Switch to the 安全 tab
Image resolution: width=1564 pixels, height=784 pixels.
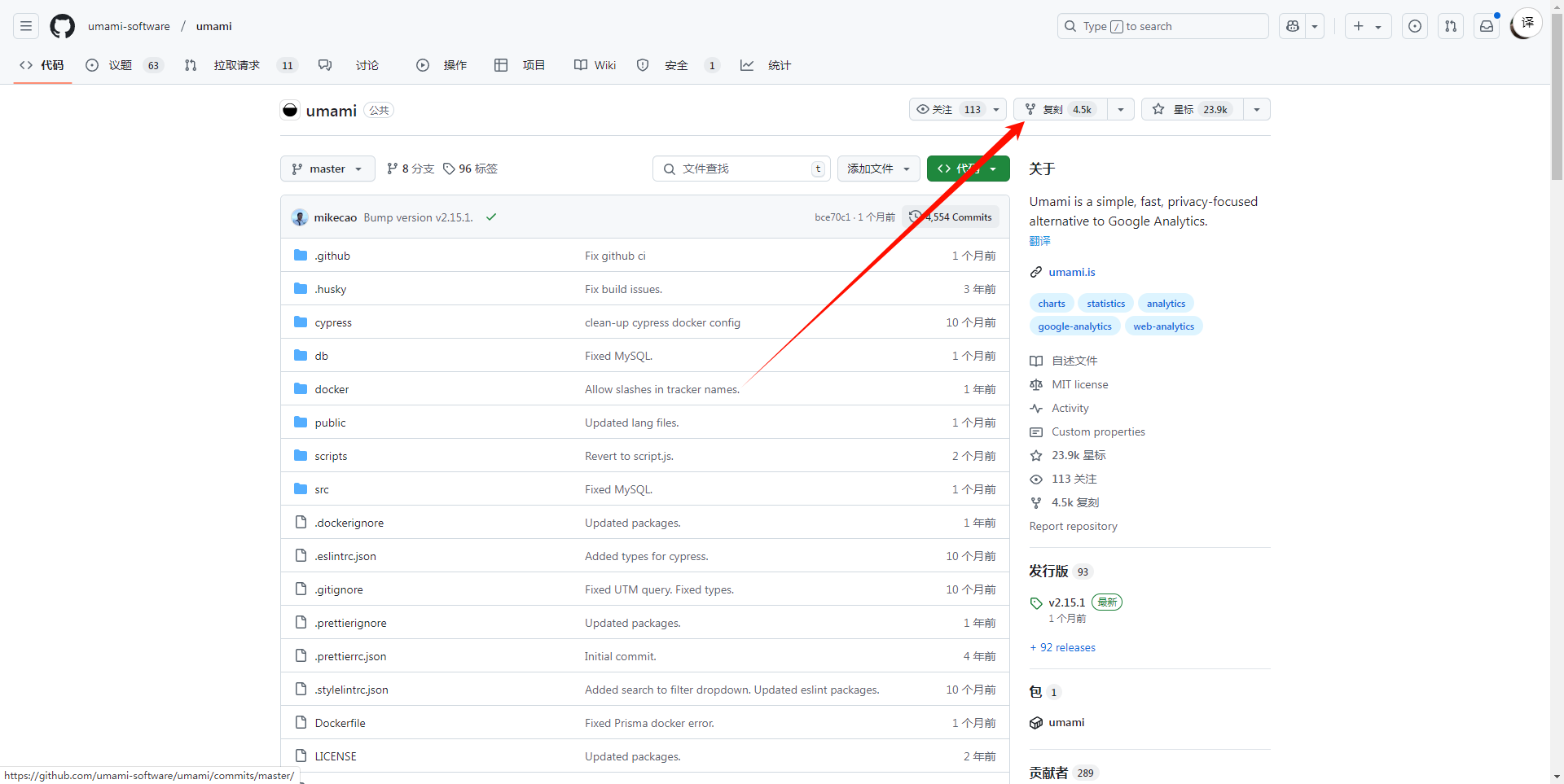click(x=678, y=65)
